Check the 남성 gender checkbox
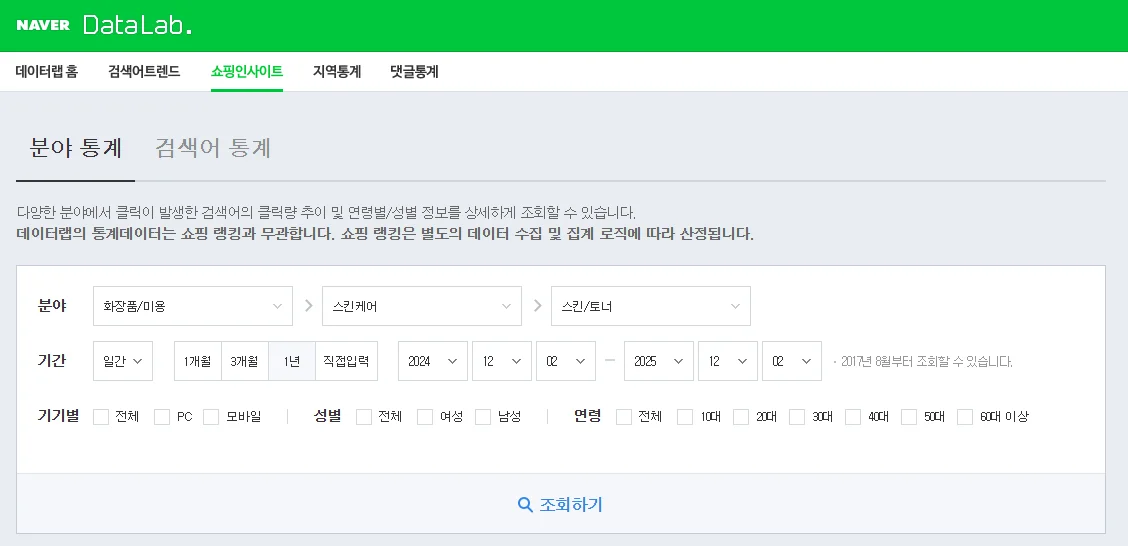1128x546 pixels. tap(483, 417)
